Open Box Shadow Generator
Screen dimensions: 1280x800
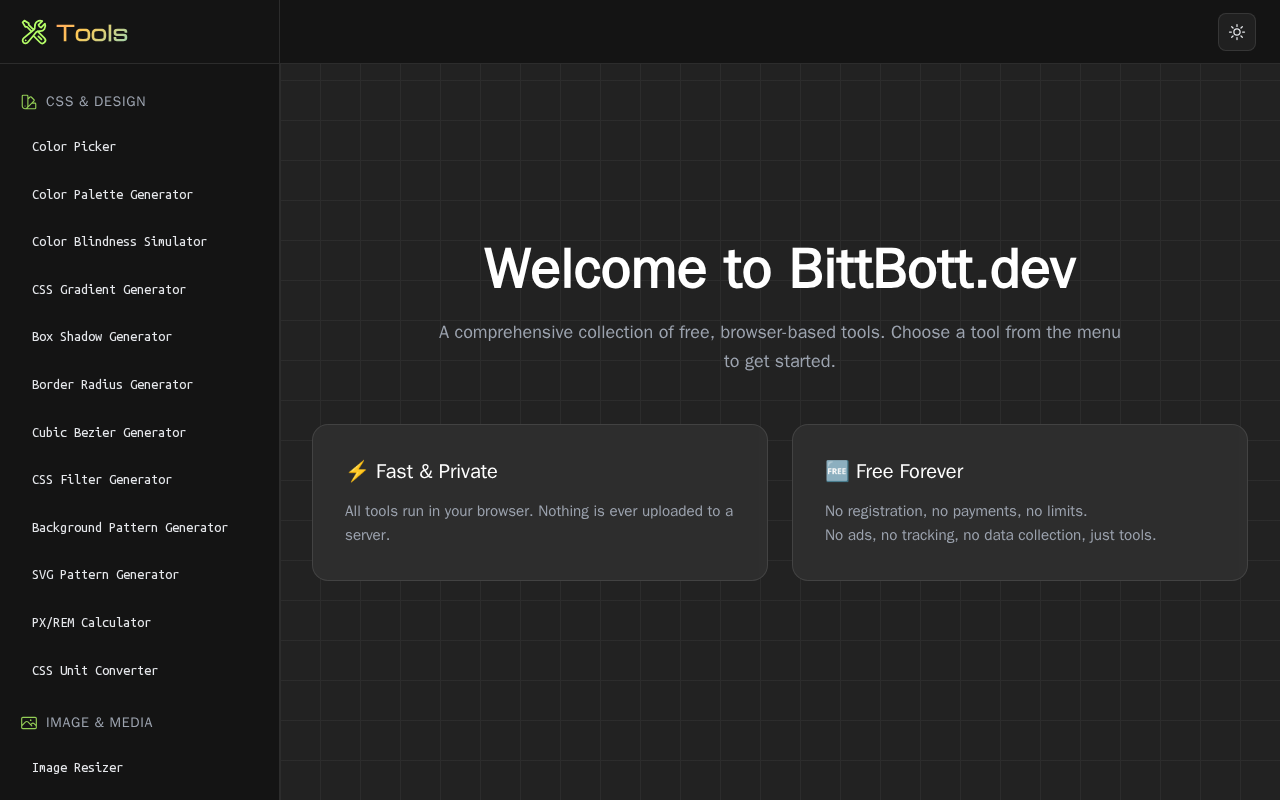(102, 337)
